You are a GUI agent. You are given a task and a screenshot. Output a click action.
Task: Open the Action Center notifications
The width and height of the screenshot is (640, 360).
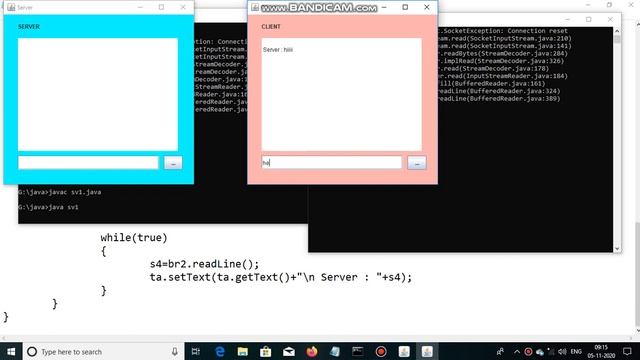click(627, 351)
